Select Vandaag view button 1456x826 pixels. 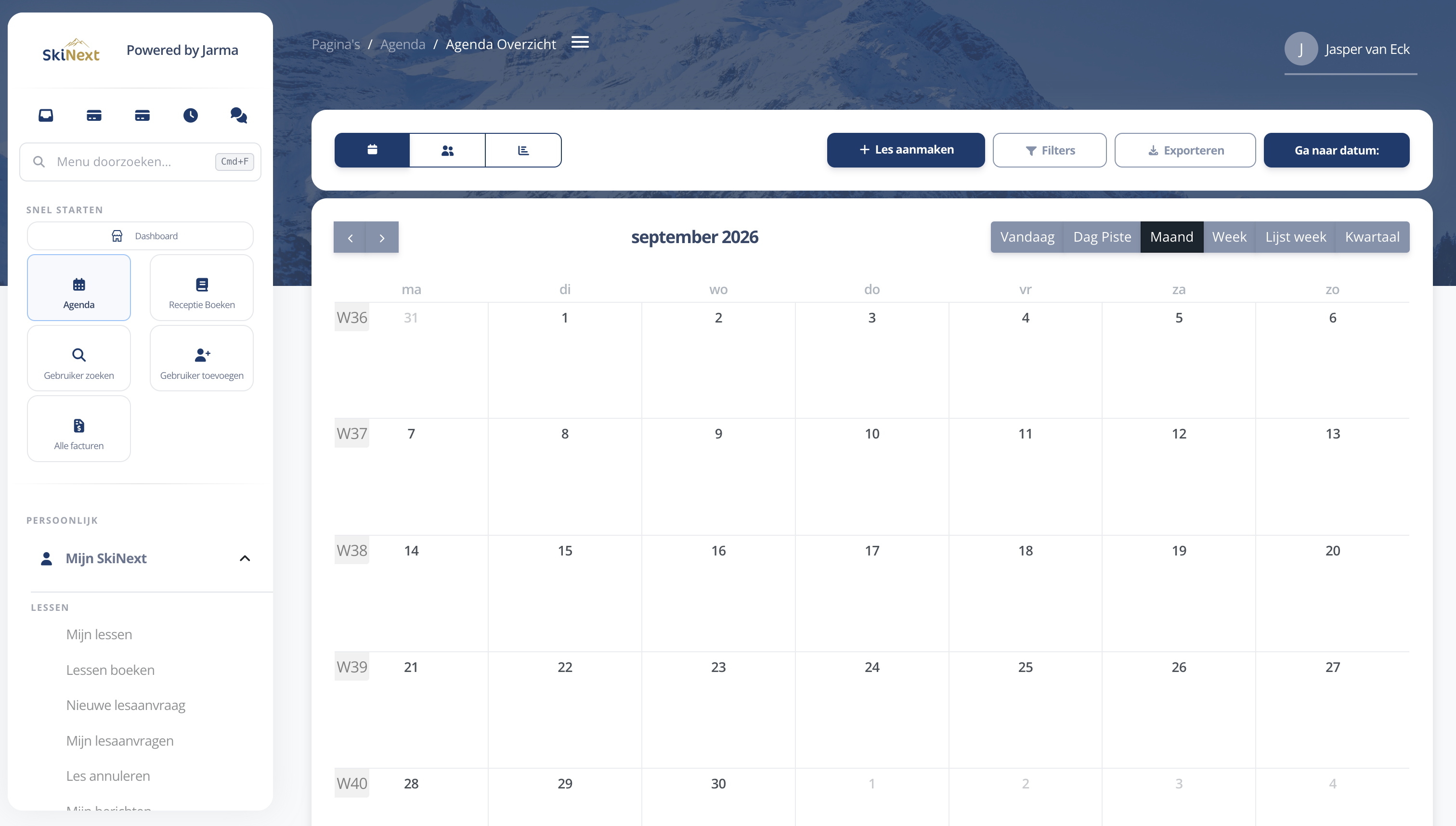[x=1027, y=237]
